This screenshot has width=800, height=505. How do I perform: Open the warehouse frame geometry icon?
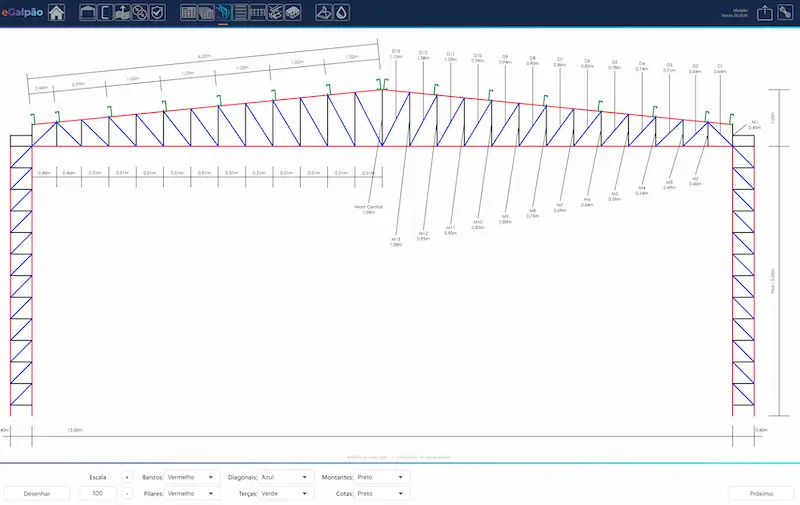87,13
